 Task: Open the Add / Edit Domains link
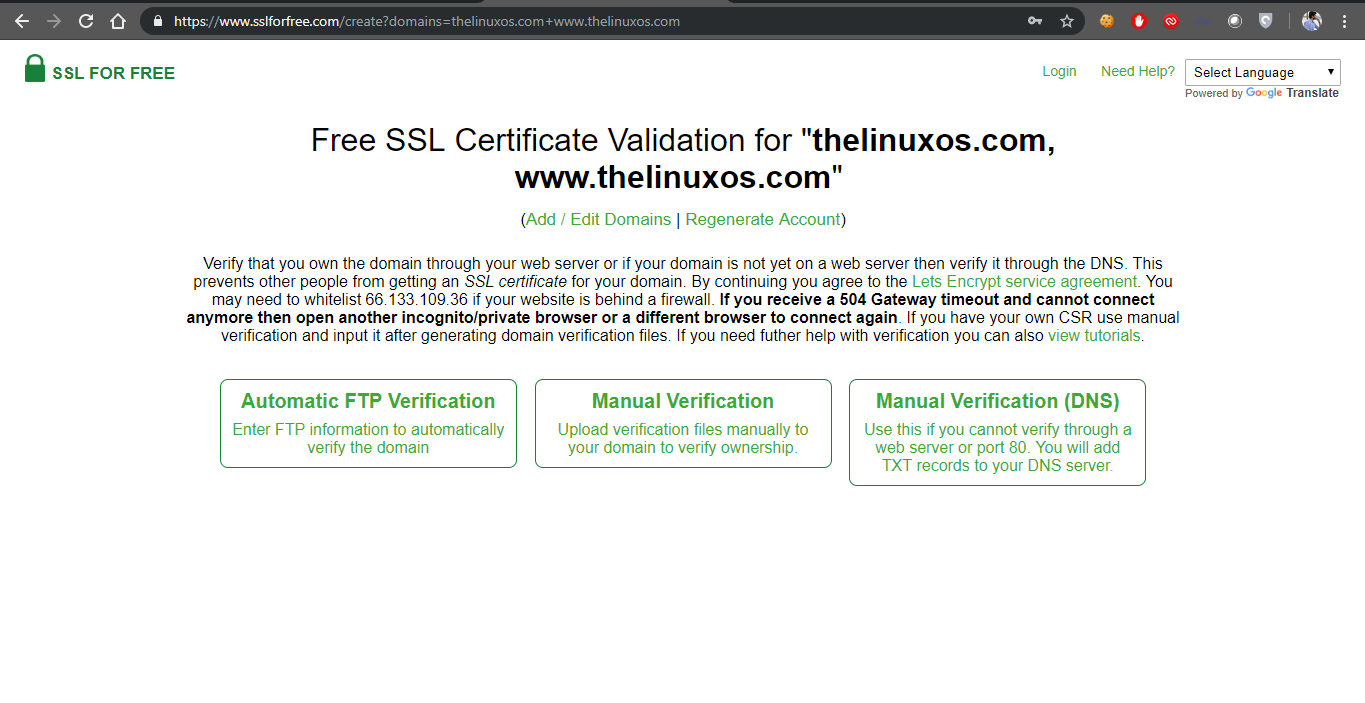597,219
